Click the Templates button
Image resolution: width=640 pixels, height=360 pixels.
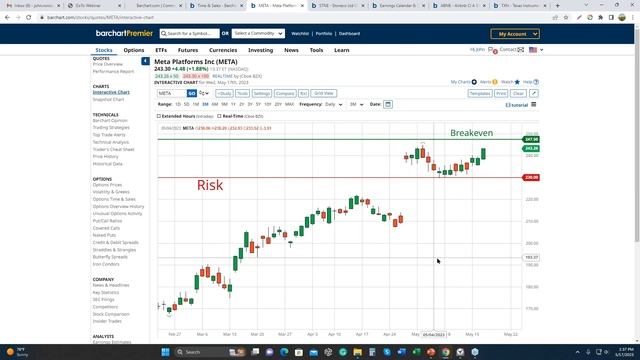click(x=480, y=93)
